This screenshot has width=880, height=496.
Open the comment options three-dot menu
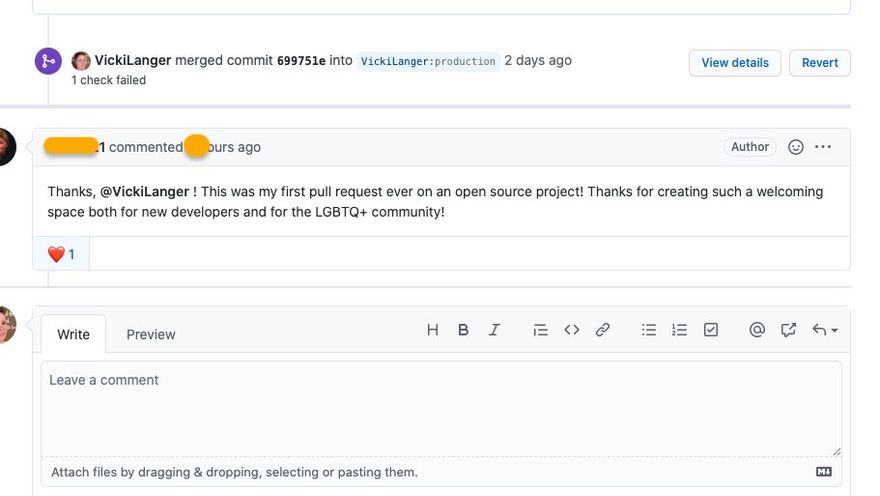coord(823,147)
